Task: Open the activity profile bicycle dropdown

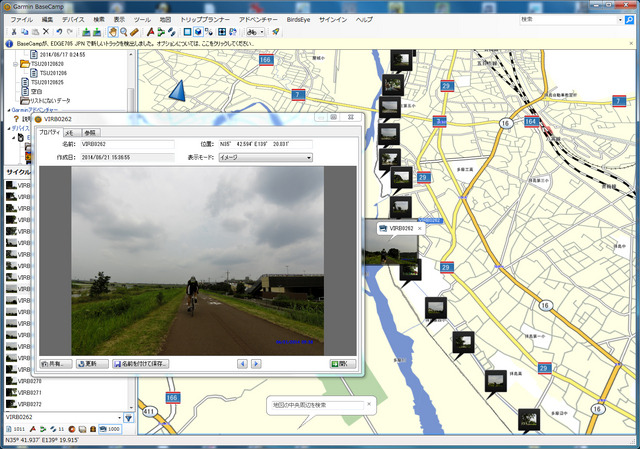Action: [x=256, y=32]
